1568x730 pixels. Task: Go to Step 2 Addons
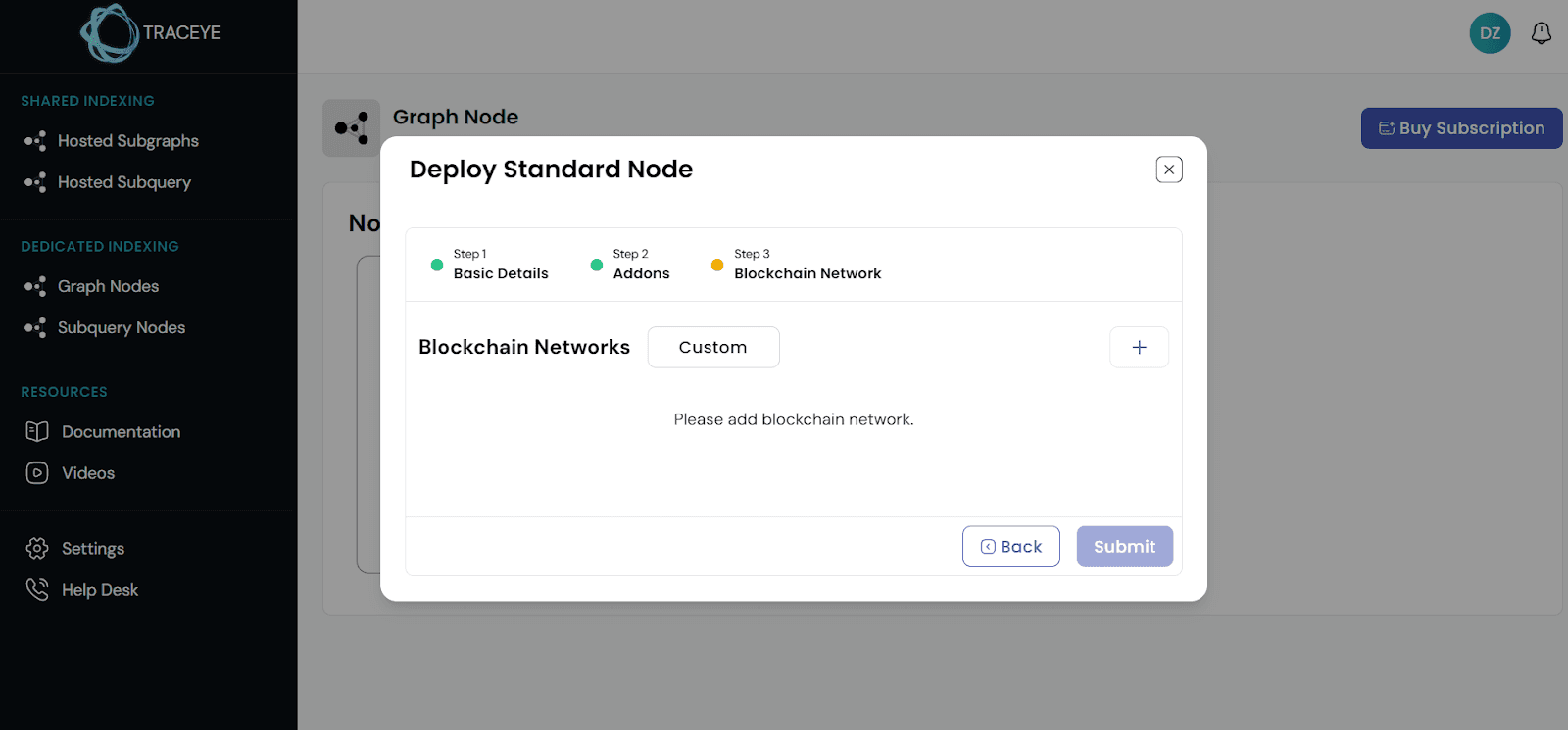pyautogui.click(x=630, y=265)
